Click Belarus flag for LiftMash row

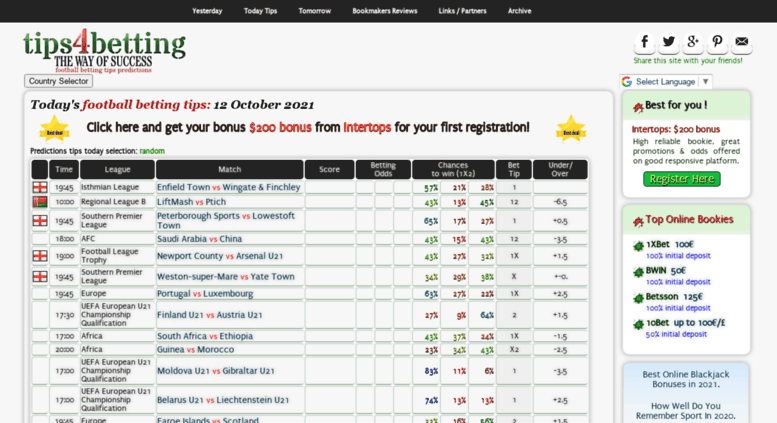tap(40, 202)
